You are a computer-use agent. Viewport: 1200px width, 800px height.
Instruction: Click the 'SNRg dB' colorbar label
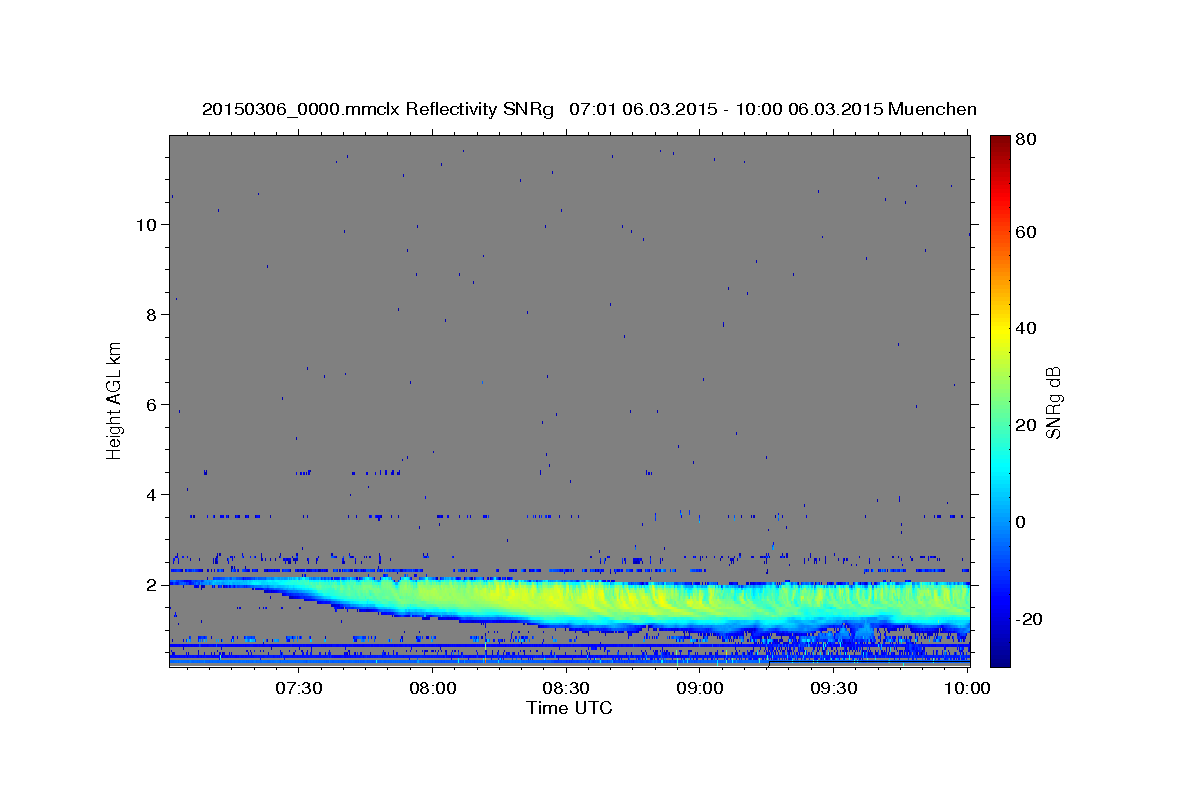1053,402
